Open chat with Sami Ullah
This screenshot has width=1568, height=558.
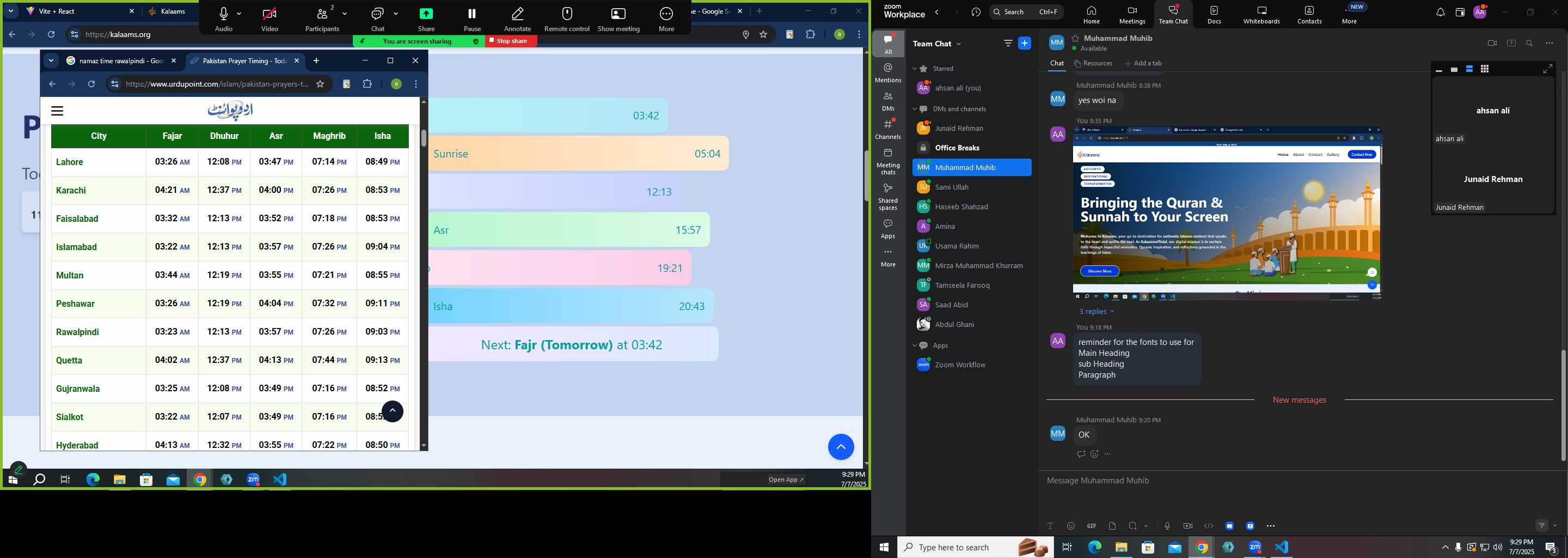(x=971, y=187)
